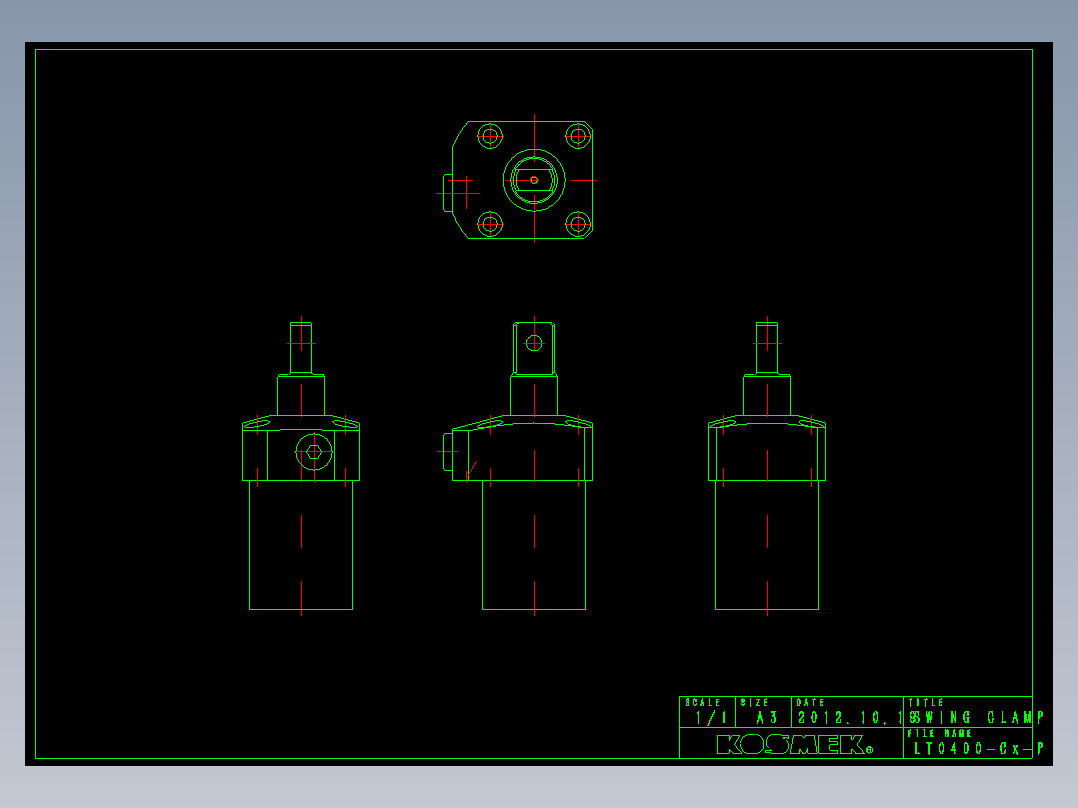
Task: Click the center bore in the top view
Action: pyautogui.click(x=534, y=180)
